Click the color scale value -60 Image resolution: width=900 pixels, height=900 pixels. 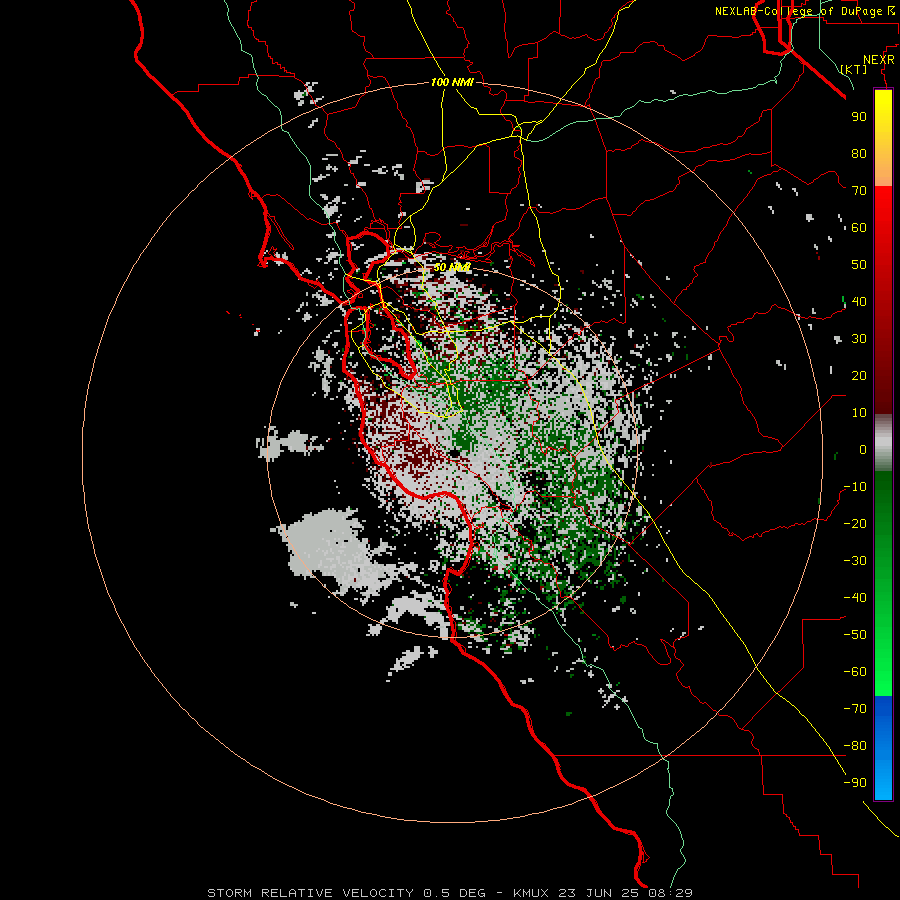(x=855, y=672)
